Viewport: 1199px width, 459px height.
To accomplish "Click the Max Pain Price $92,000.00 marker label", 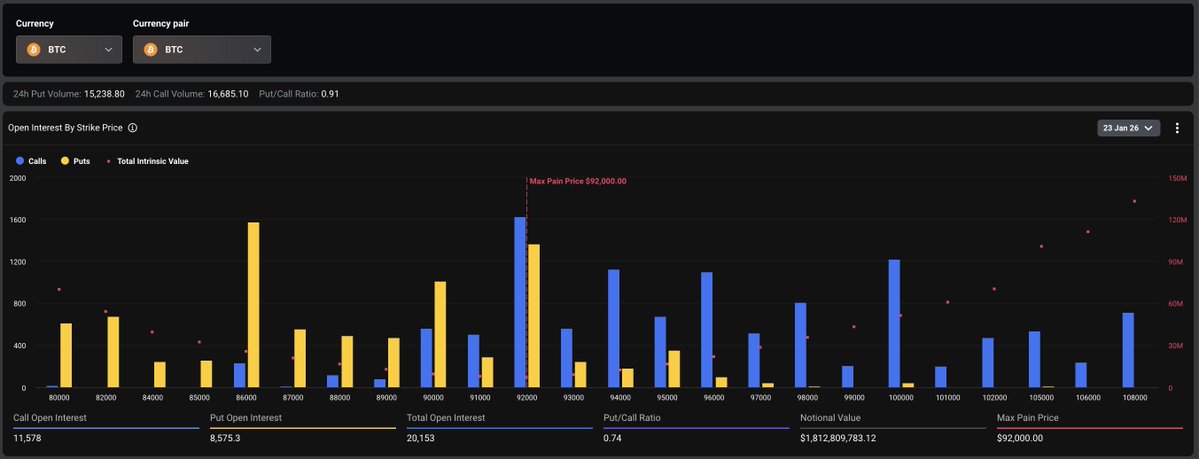I will coord(578,181).
